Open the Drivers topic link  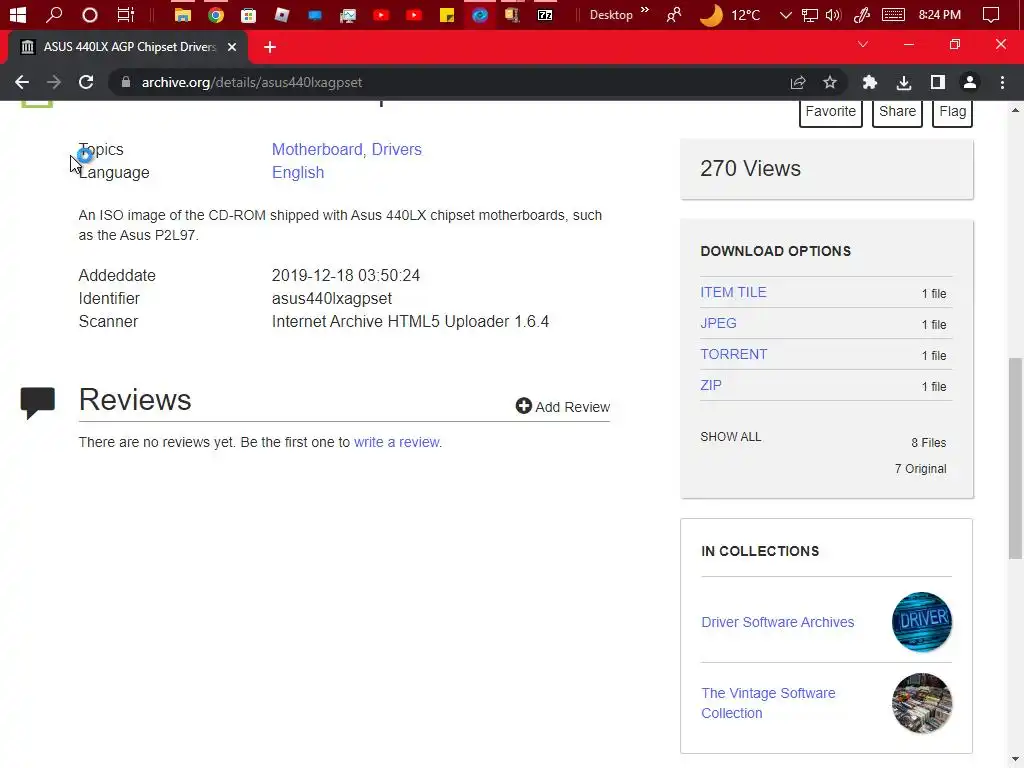click(396, 150)
